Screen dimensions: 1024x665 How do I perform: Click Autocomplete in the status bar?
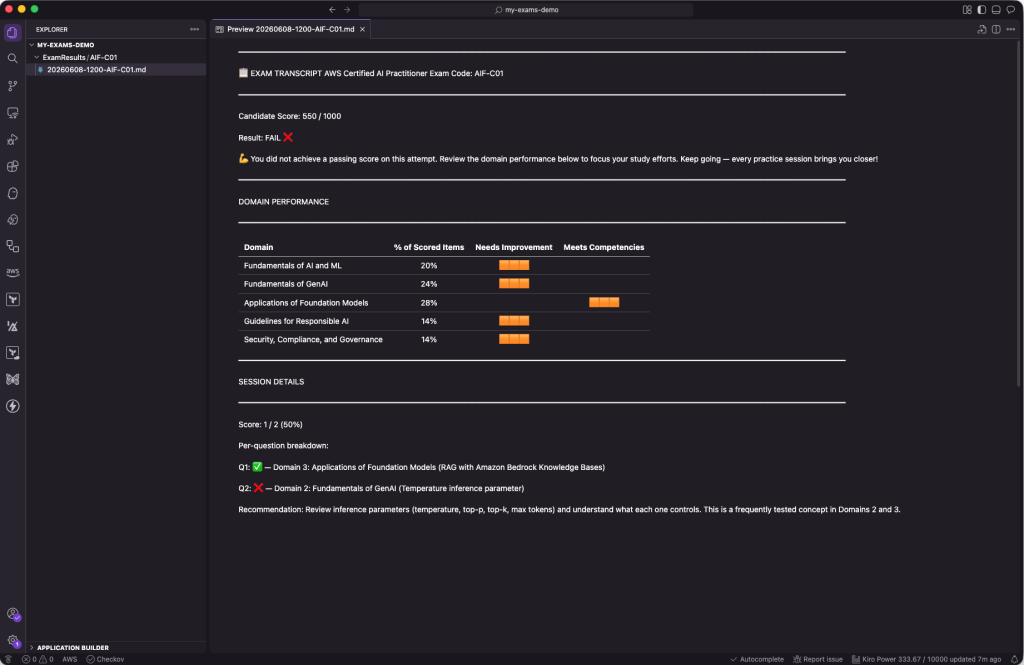(x=757, y=659)
